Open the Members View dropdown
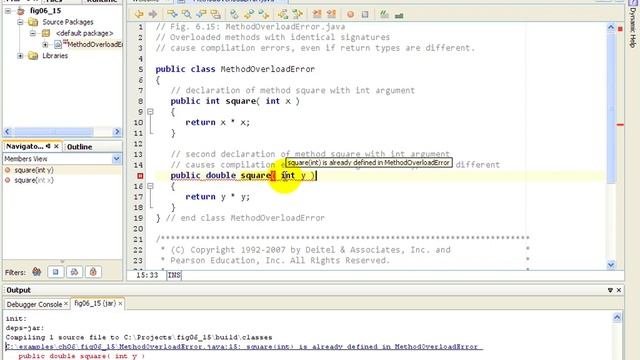Viewport: 640px width, 360px height. point(116,159)
